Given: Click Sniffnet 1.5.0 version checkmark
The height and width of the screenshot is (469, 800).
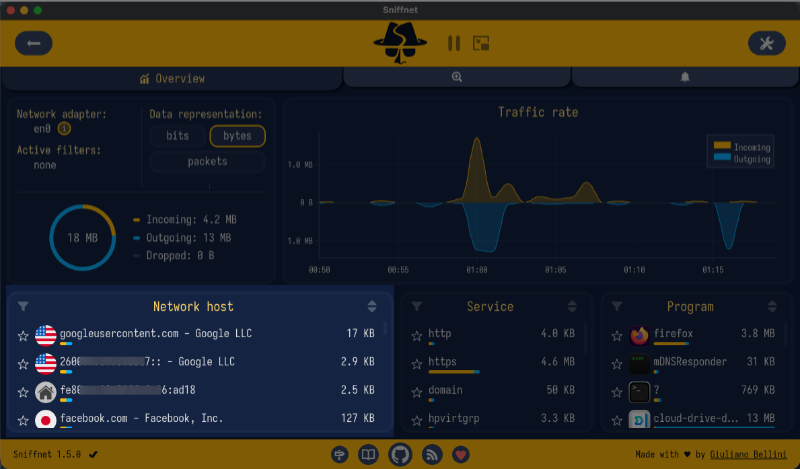Looking at the screenshot, I should [93, 454].
